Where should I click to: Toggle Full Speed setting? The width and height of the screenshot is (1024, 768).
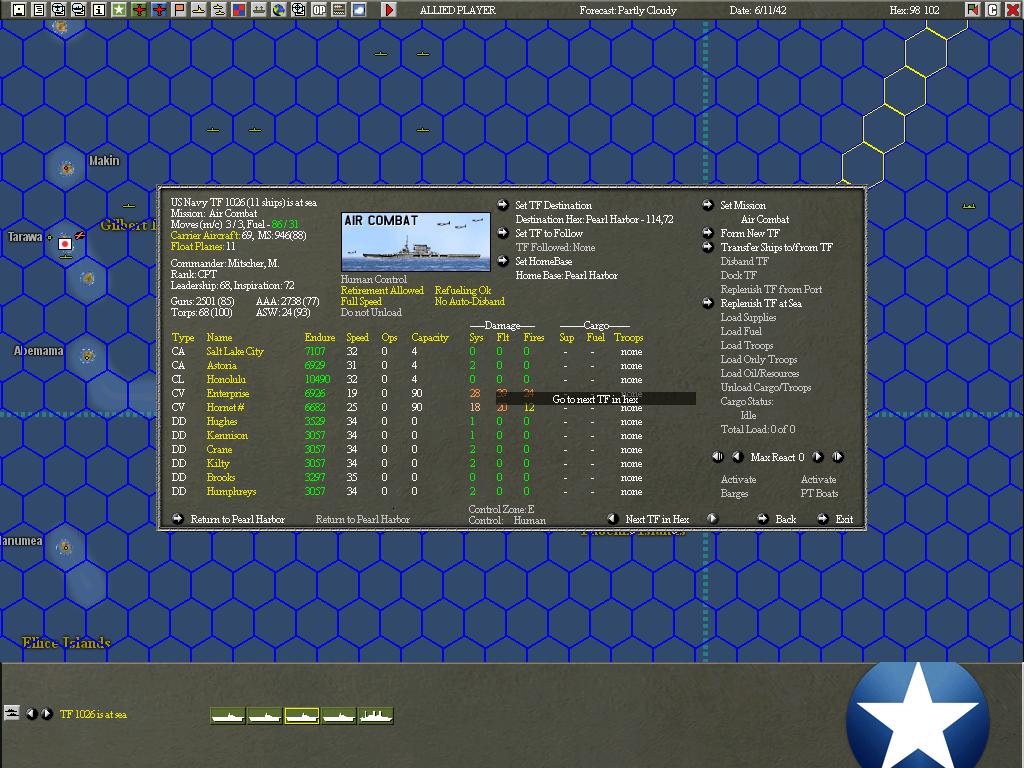pyautogui.click(x=361, y=302)
